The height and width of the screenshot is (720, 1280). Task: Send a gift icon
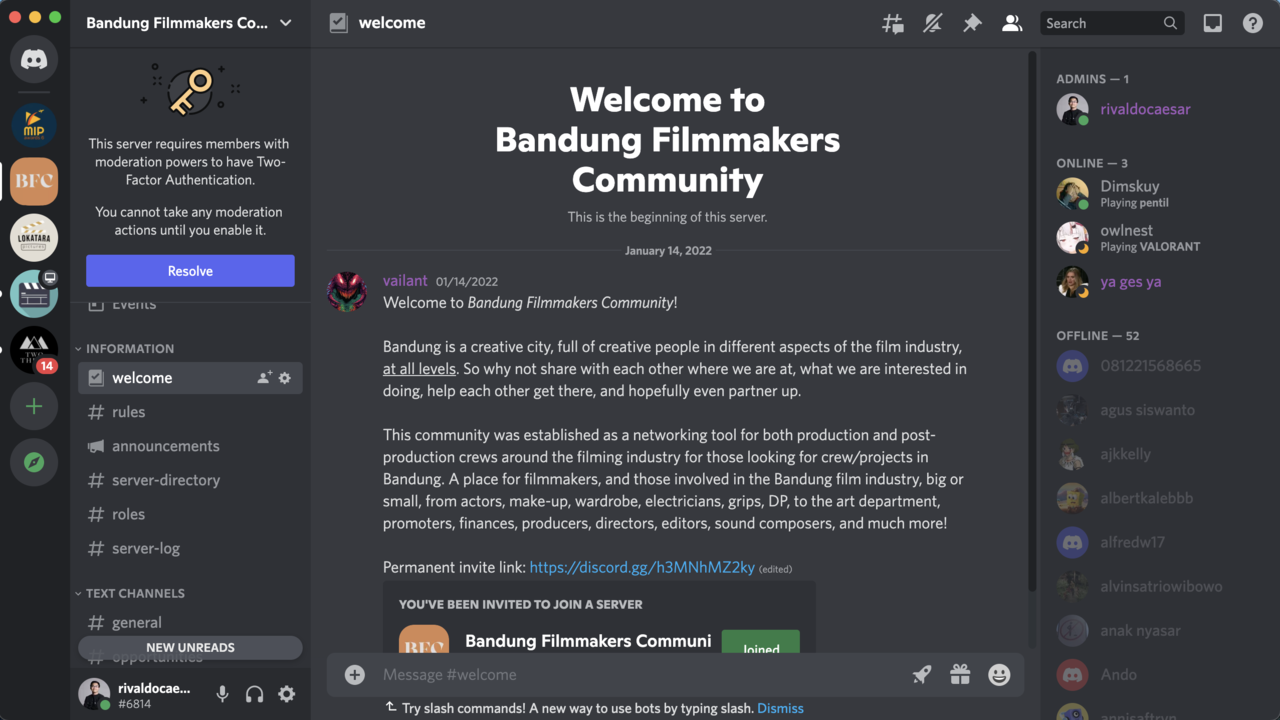tap(960, 675)
